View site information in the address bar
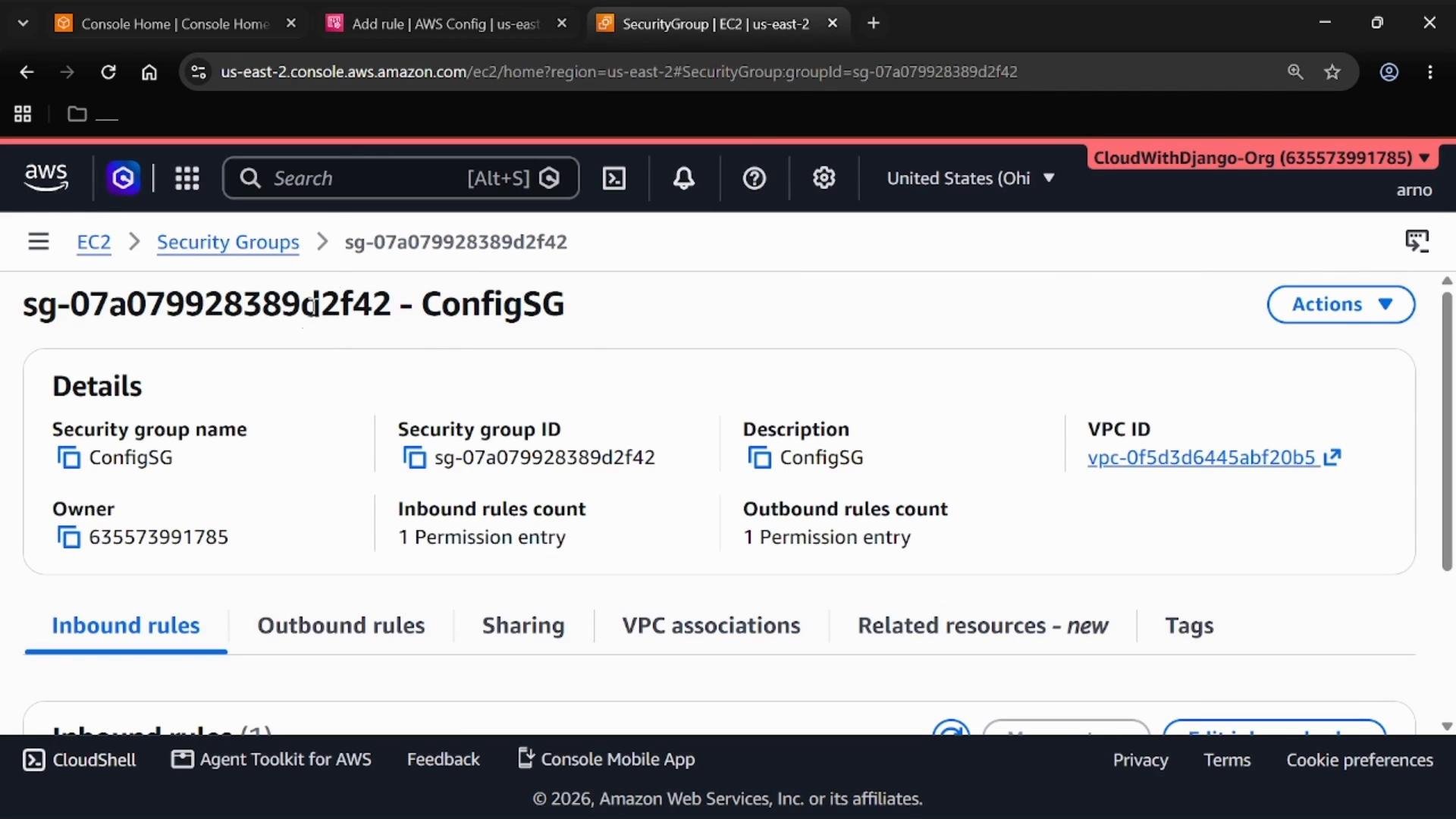This screenshot has height=819, width=1456. (198, 72)
